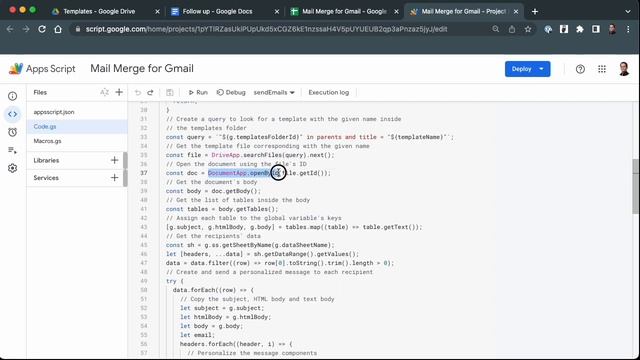This screenshot has height=360, width=640.
Task: Click line number 37 in gutter
Action: pyautogui.click(x=144, y=173)
